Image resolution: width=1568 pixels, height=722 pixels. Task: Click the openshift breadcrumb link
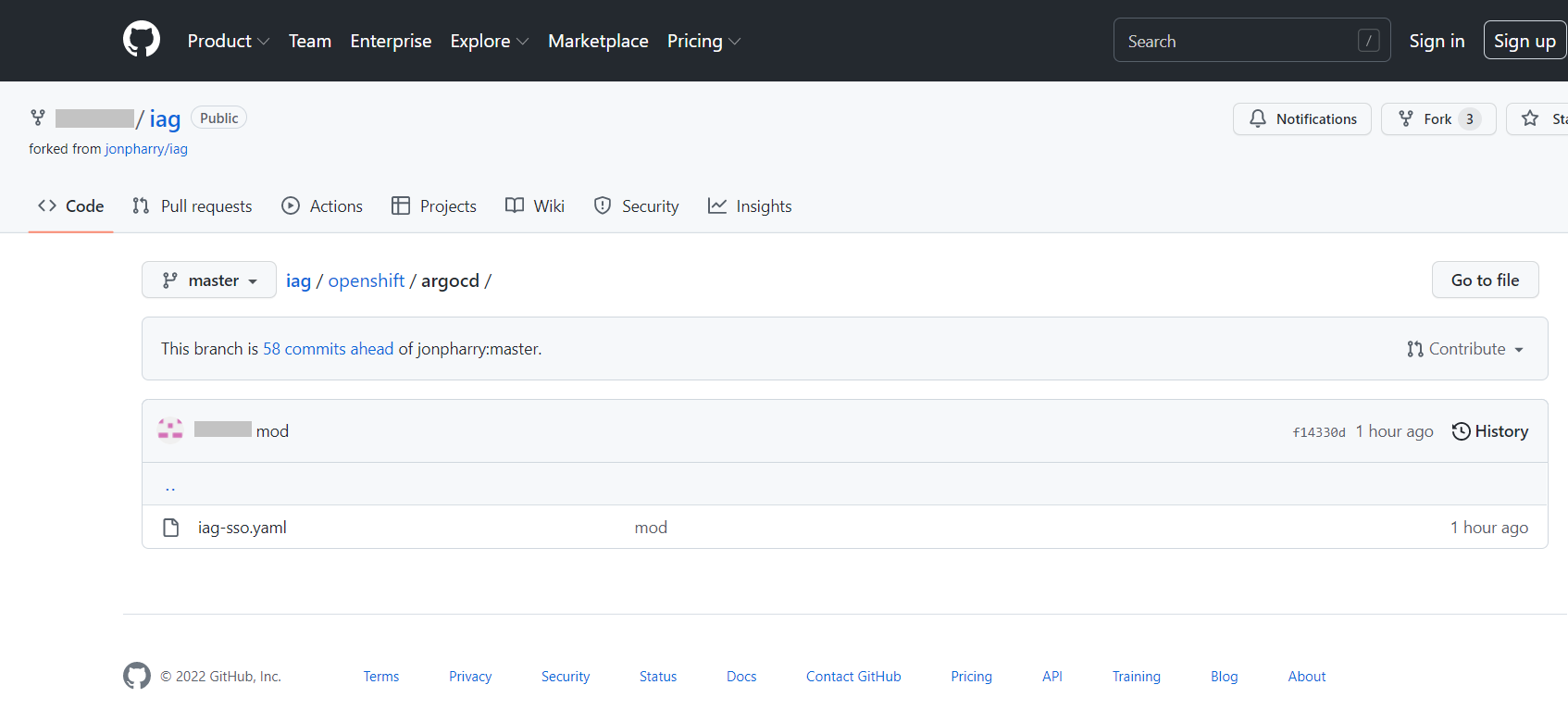click(x=367, y=280)
